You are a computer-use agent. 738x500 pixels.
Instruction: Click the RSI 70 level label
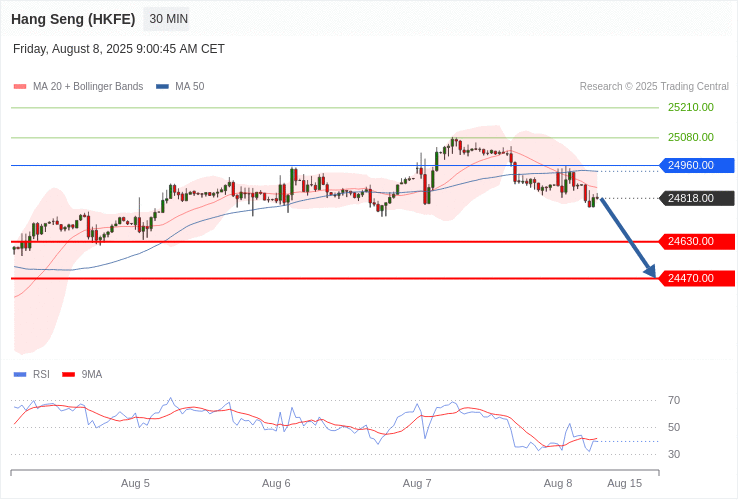tap(674, 401)
